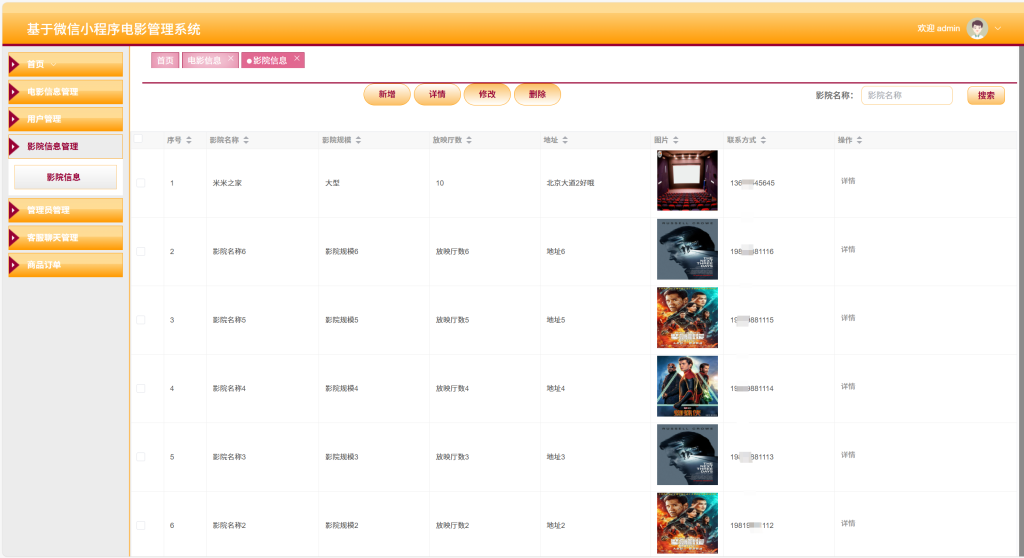The image size is (1024, 558).
Task: Select 影院信息 submenu item
Action: tap(65, 177)
